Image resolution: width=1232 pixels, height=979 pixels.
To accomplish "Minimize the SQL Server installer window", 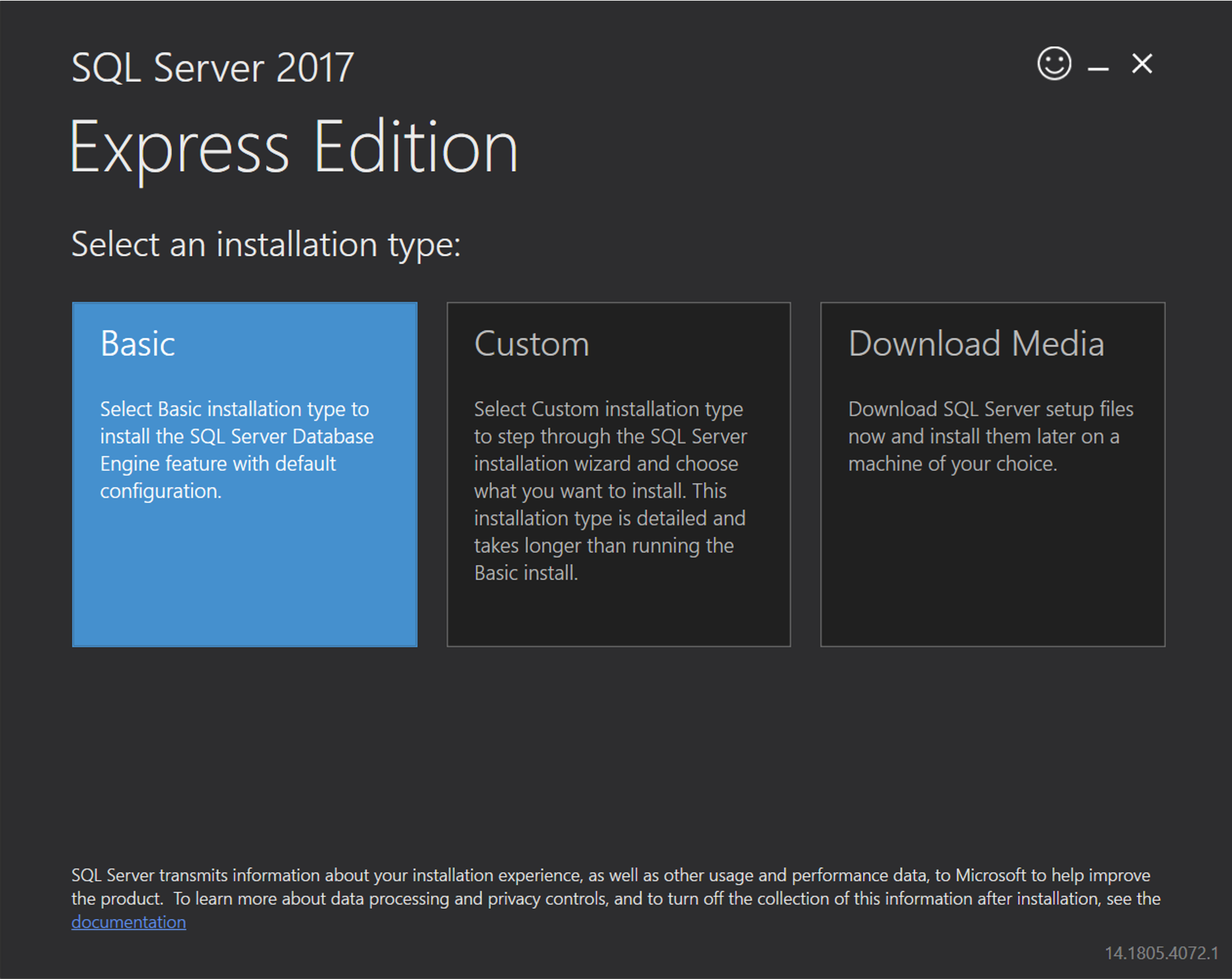I will (x=1097, y=64).
